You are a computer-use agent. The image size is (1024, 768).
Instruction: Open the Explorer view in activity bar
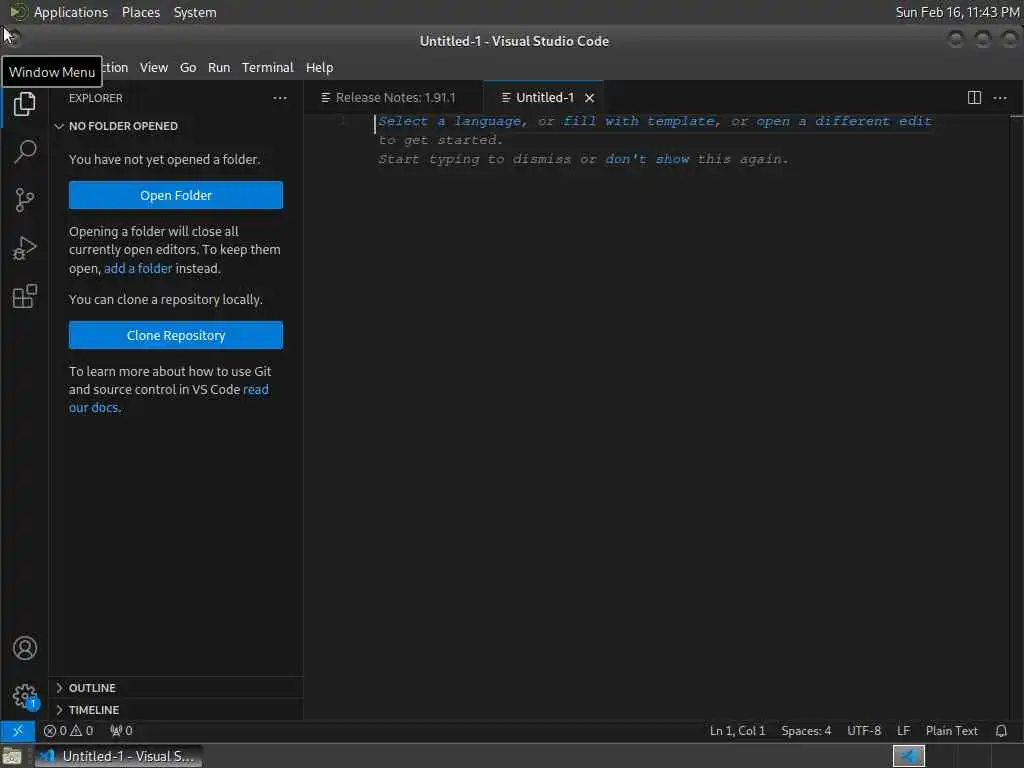coord(24,104)
